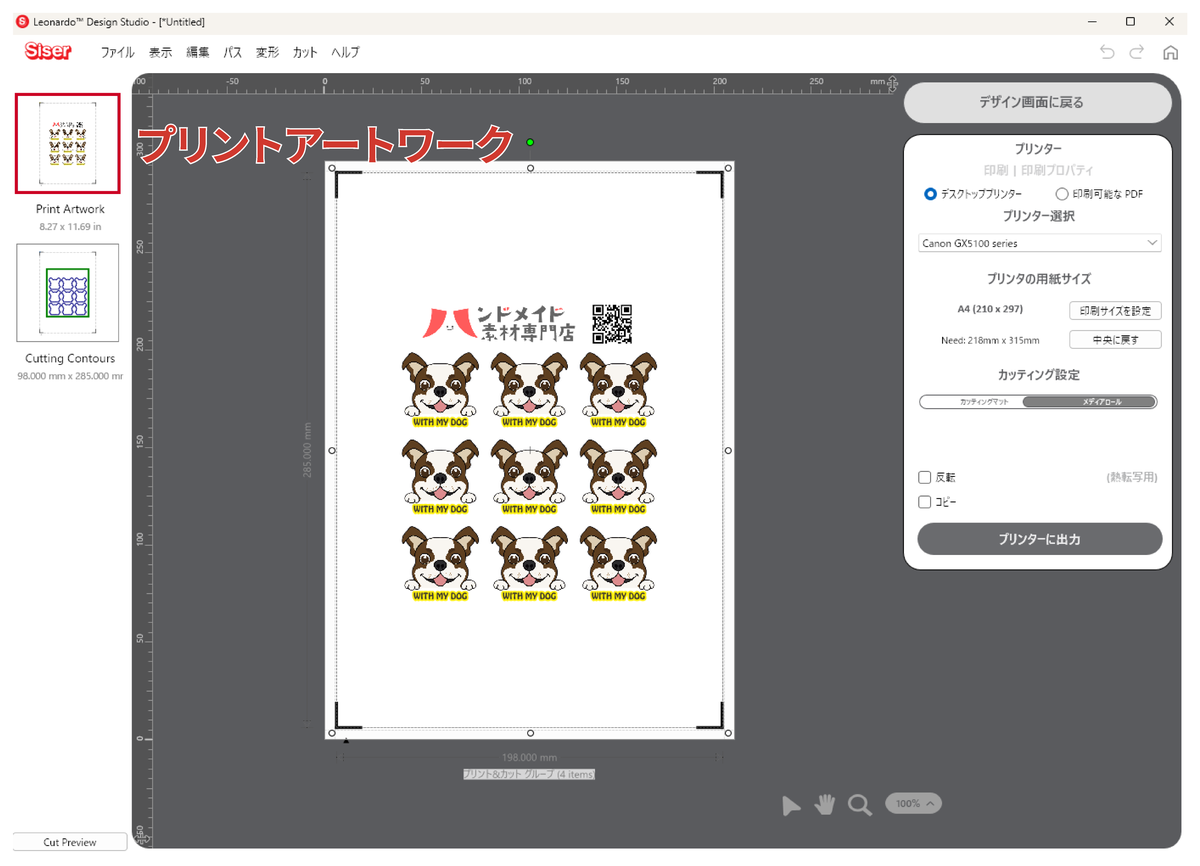Select the arrow pointer tool
1200x866 pixels.
click(x=792, y=805)
